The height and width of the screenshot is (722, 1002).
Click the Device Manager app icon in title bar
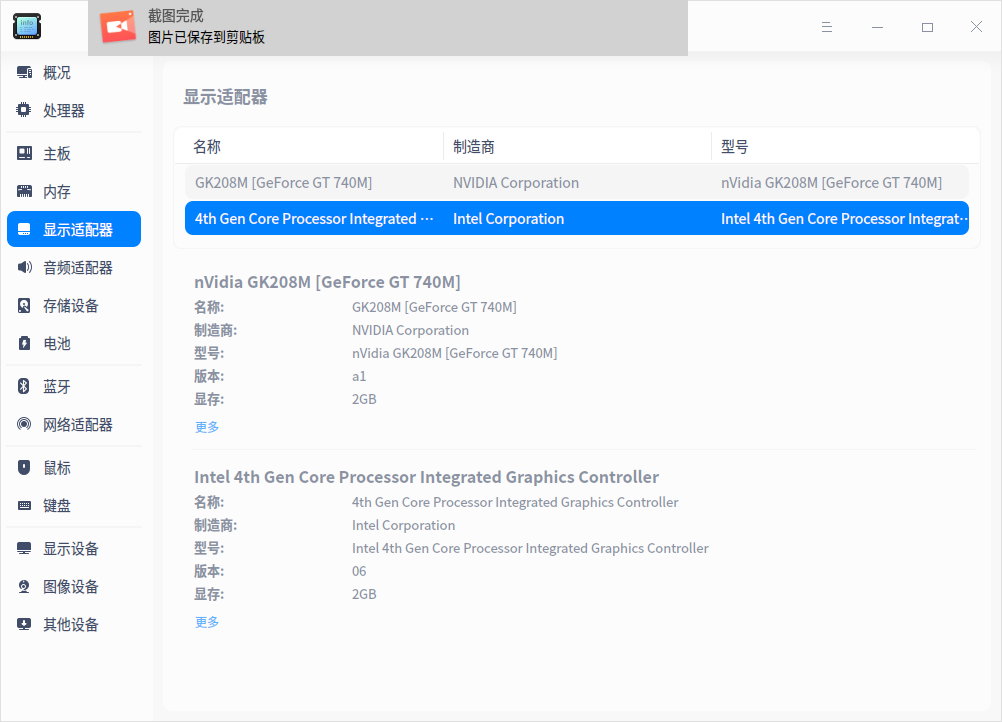[x=27, y=26]
